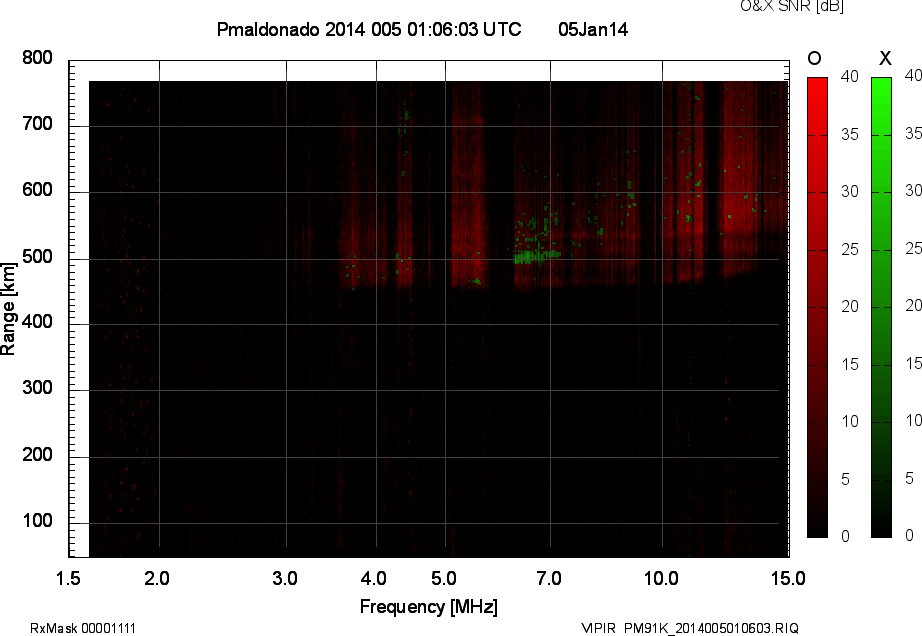The height and width of the screenshot is (636, 922).
Task: Click the 100 tick on the range axis
Action: point(37,522)
